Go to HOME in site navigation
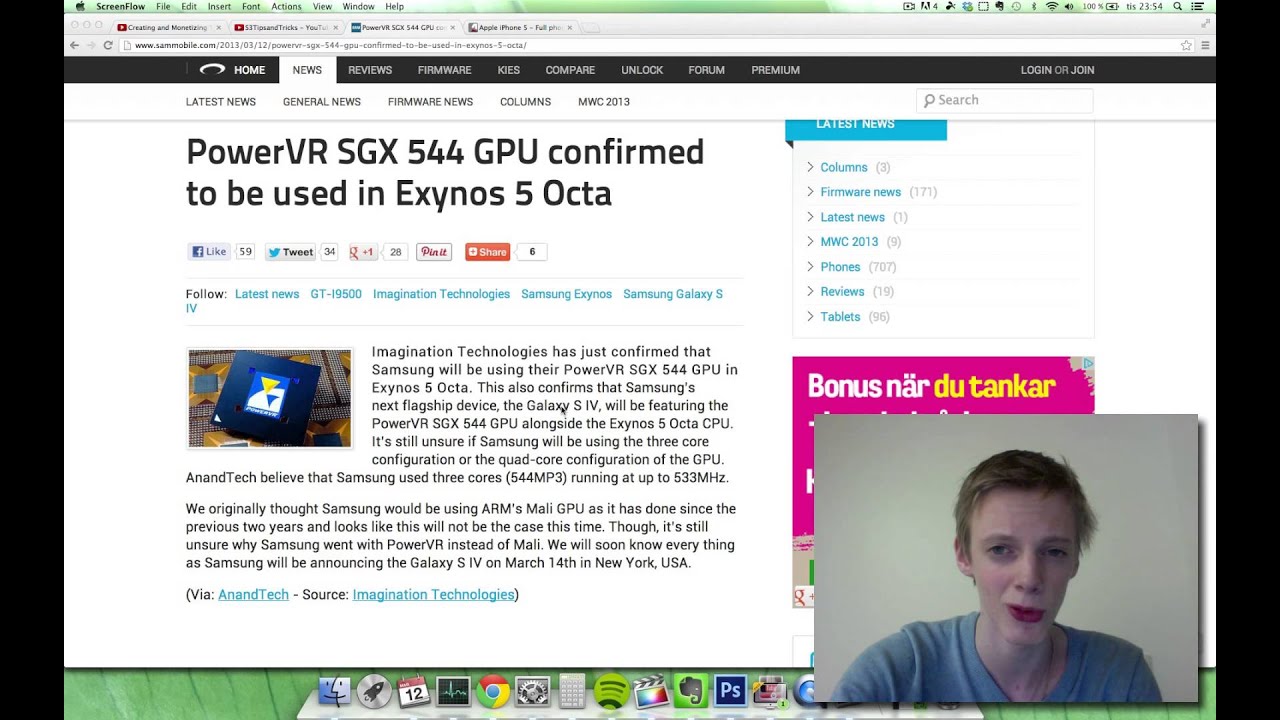The height and width of the screenshot is (720, 1280). click(249, 70)
